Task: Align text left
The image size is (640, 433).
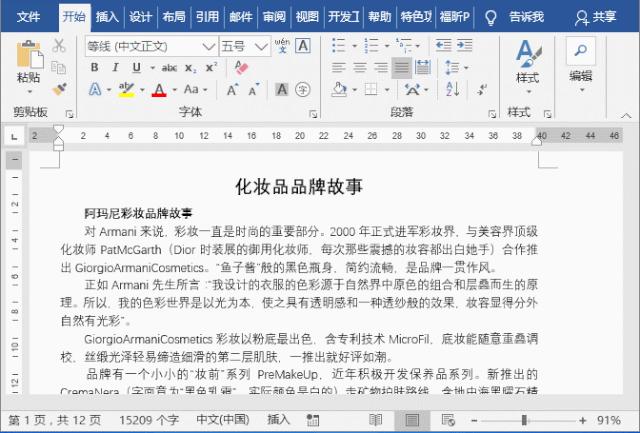Action: coord(339,68)
